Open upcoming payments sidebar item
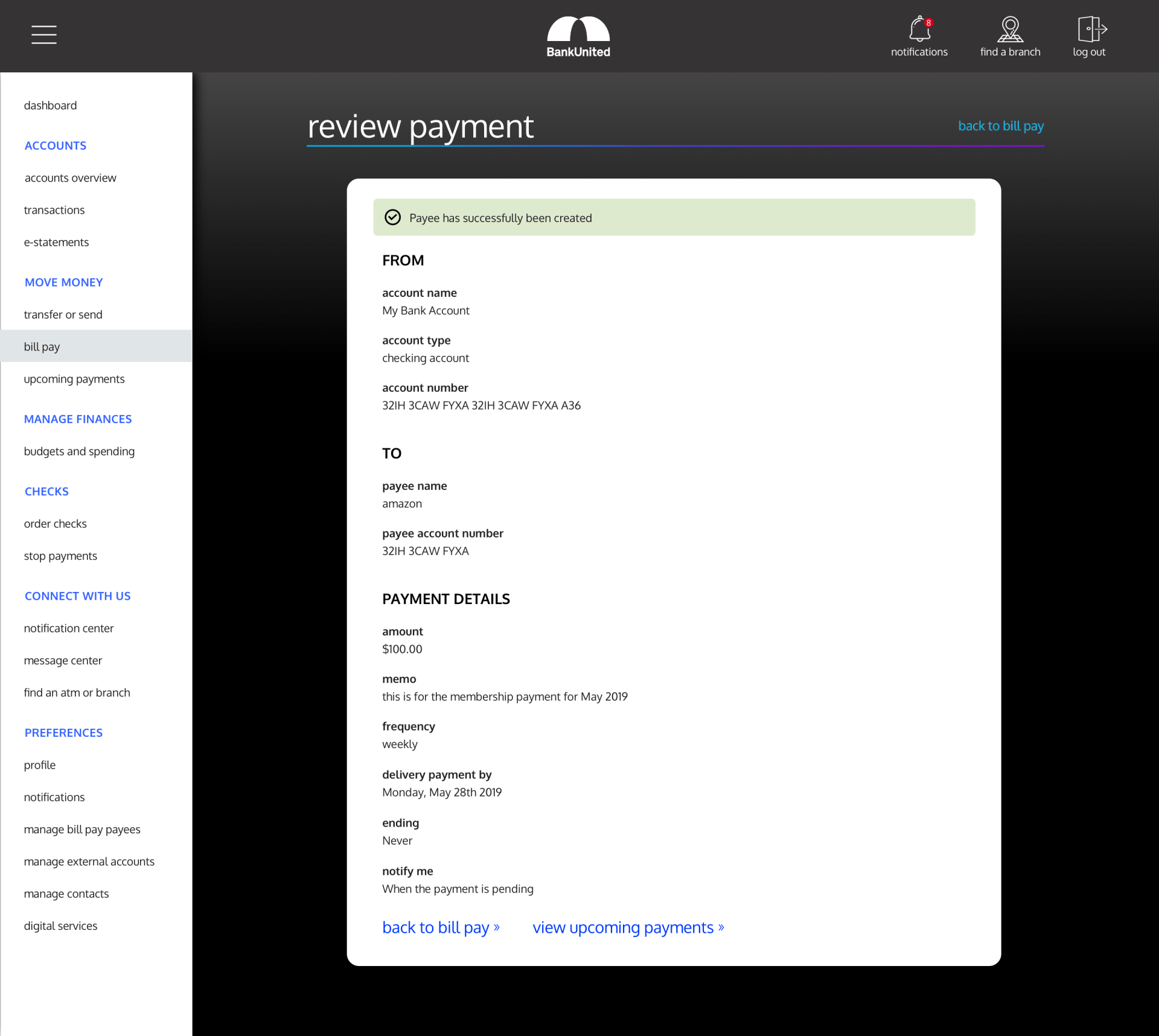Screen dimensions: 1159x1036 tap(74, 379)
